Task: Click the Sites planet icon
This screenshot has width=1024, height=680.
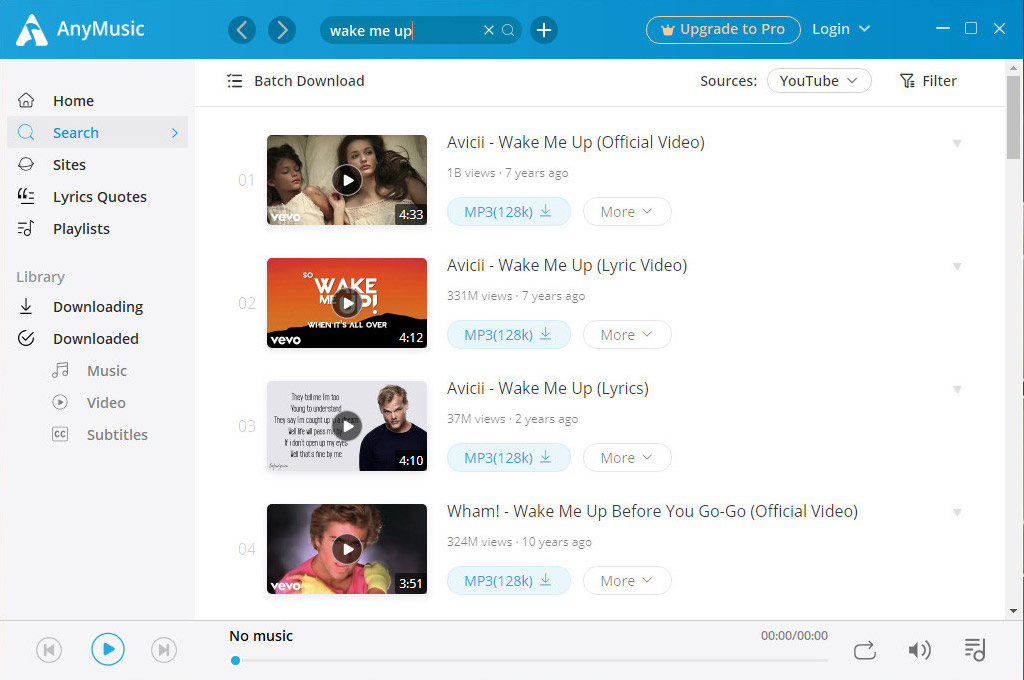Action: [x=26, y=164]
